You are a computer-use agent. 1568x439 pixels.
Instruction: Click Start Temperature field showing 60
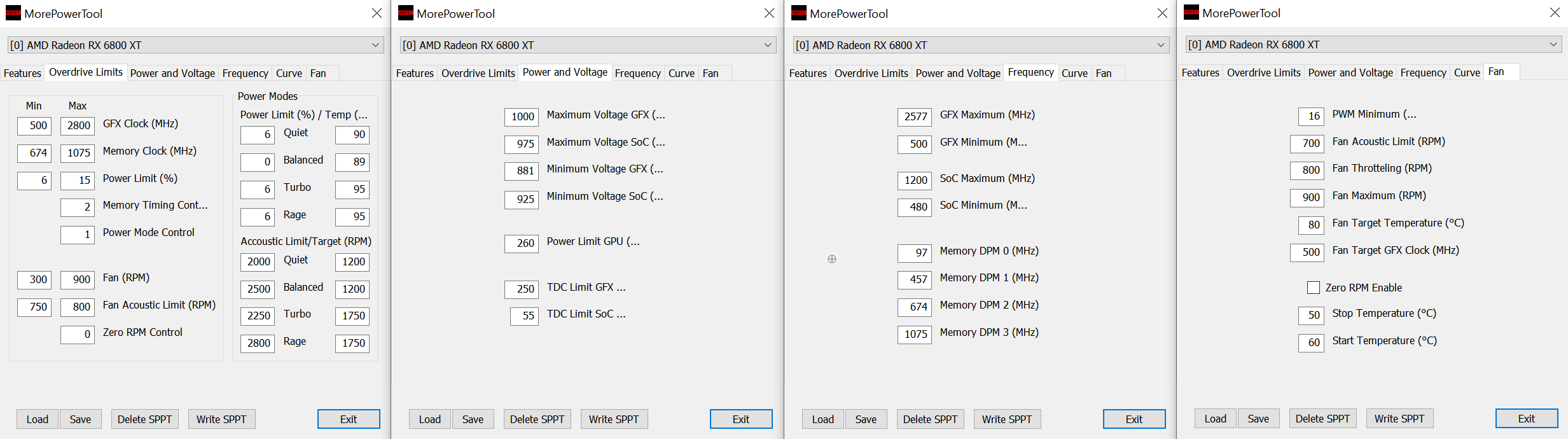1311,343
